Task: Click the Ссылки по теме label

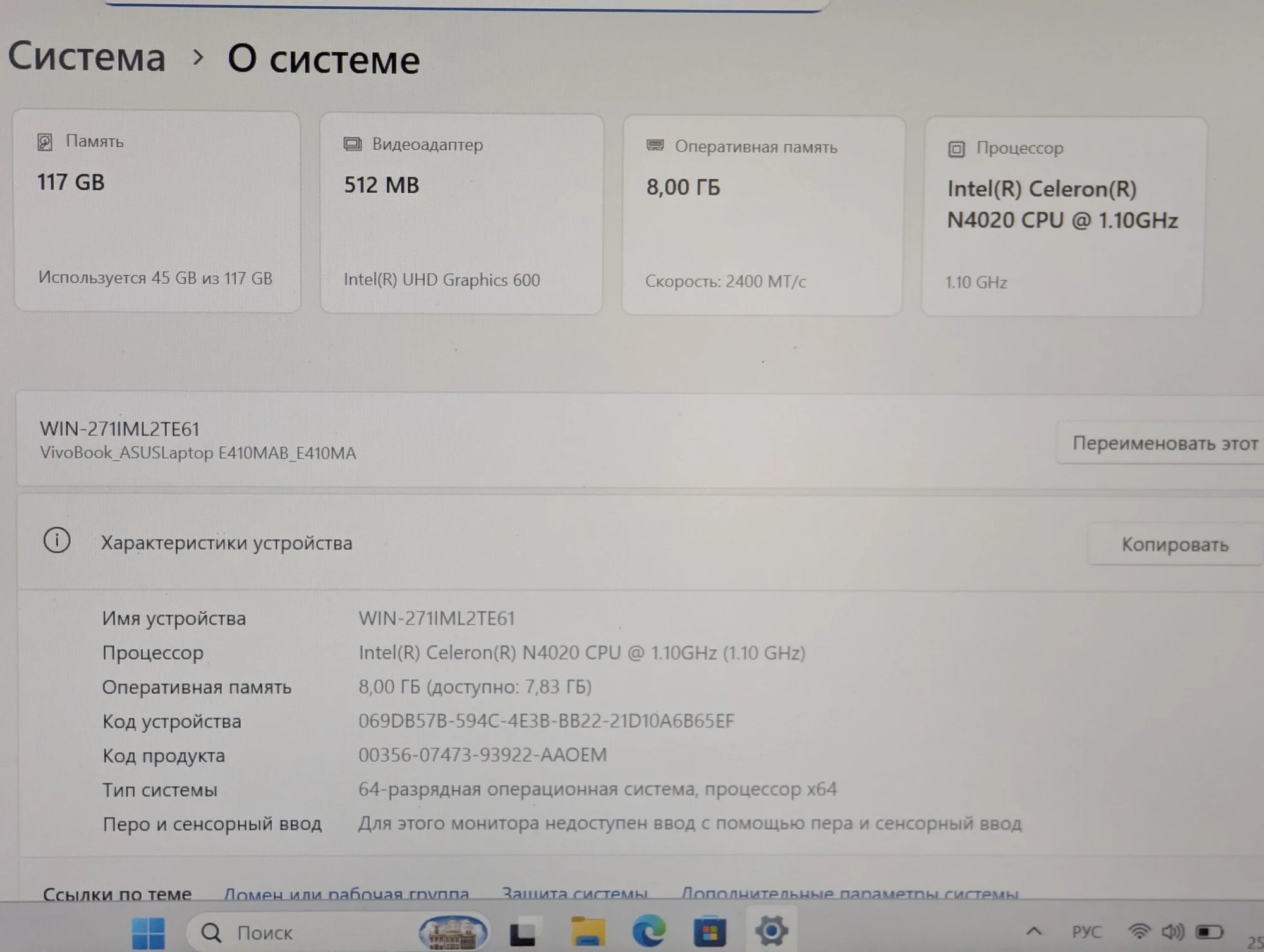Action: (x=117, y=894)
